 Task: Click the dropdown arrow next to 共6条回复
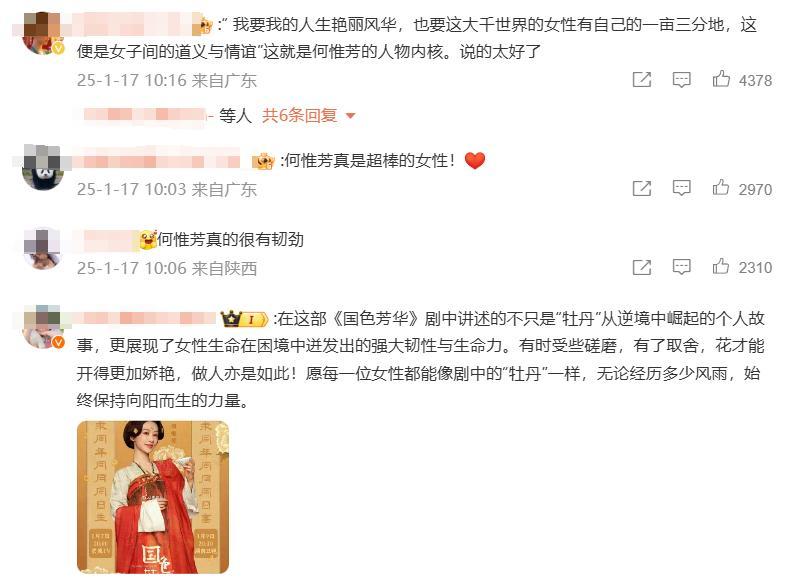(x=351, y=116)
